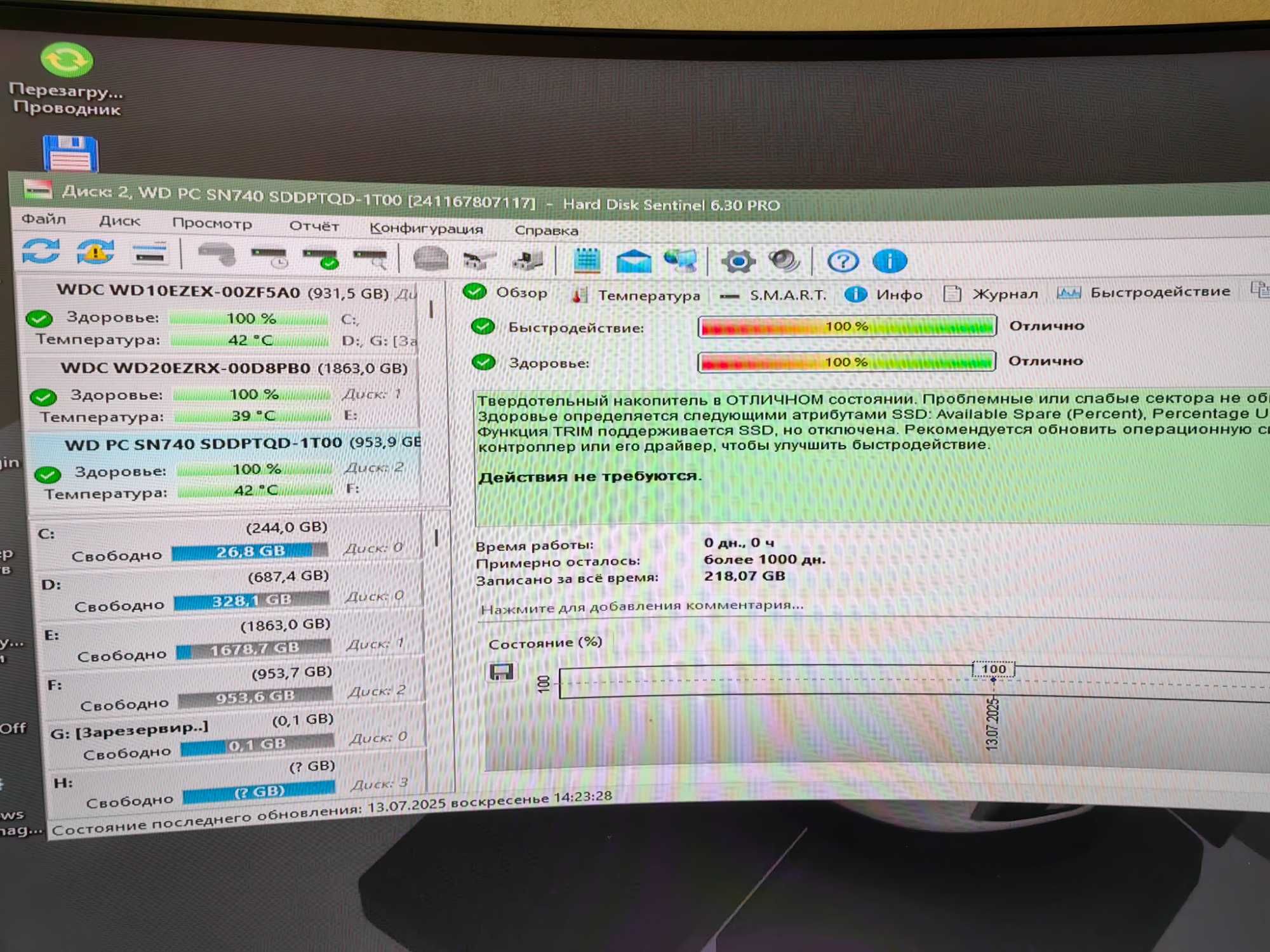Click green check next to Здоровье in overview

pyautogui.click(x=484, y=362)
